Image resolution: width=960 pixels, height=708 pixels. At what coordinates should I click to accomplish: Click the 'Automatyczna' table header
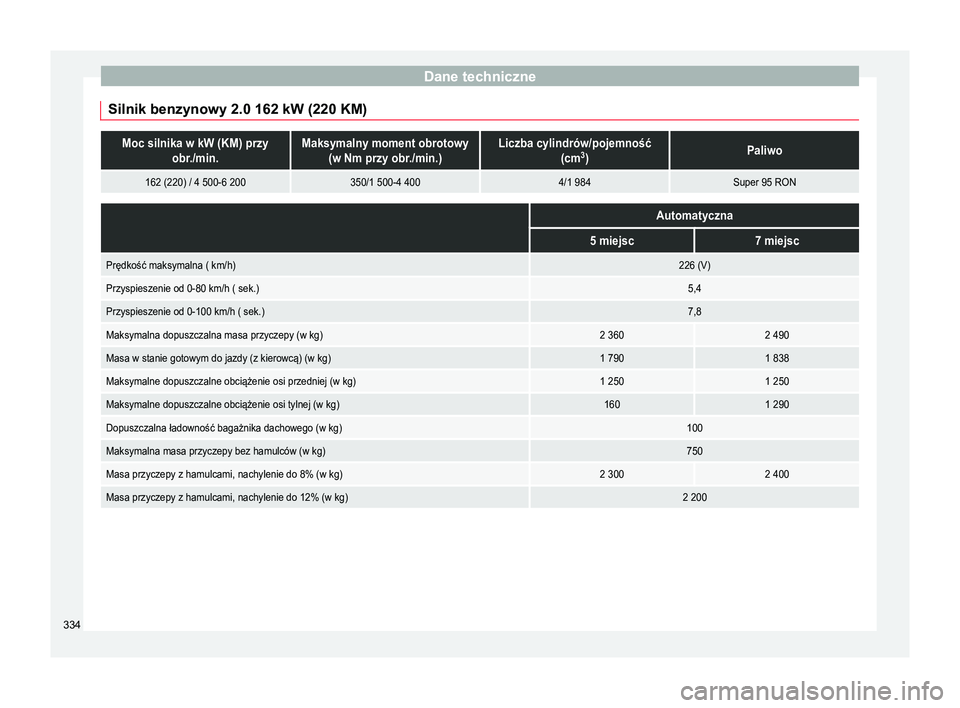point(694,216)
